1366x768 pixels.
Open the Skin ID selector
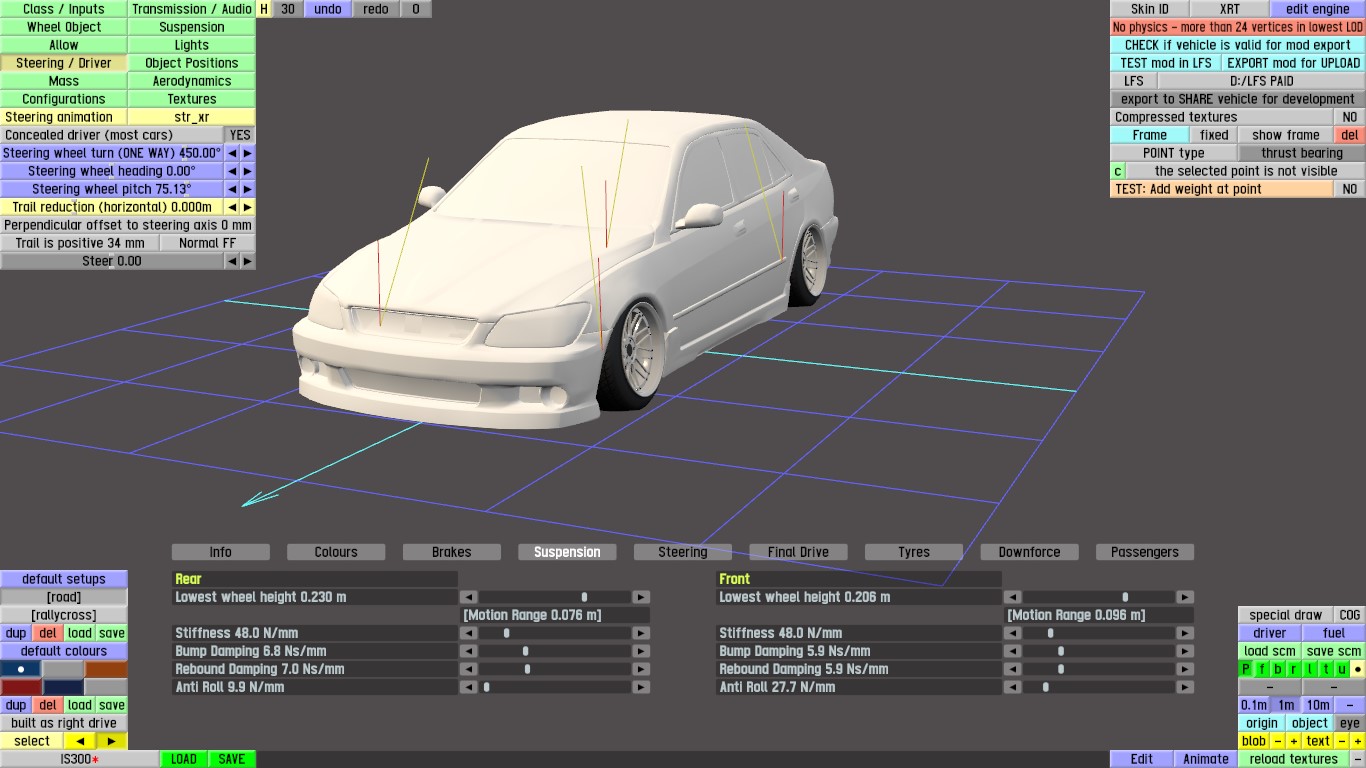coord(1150,9)
